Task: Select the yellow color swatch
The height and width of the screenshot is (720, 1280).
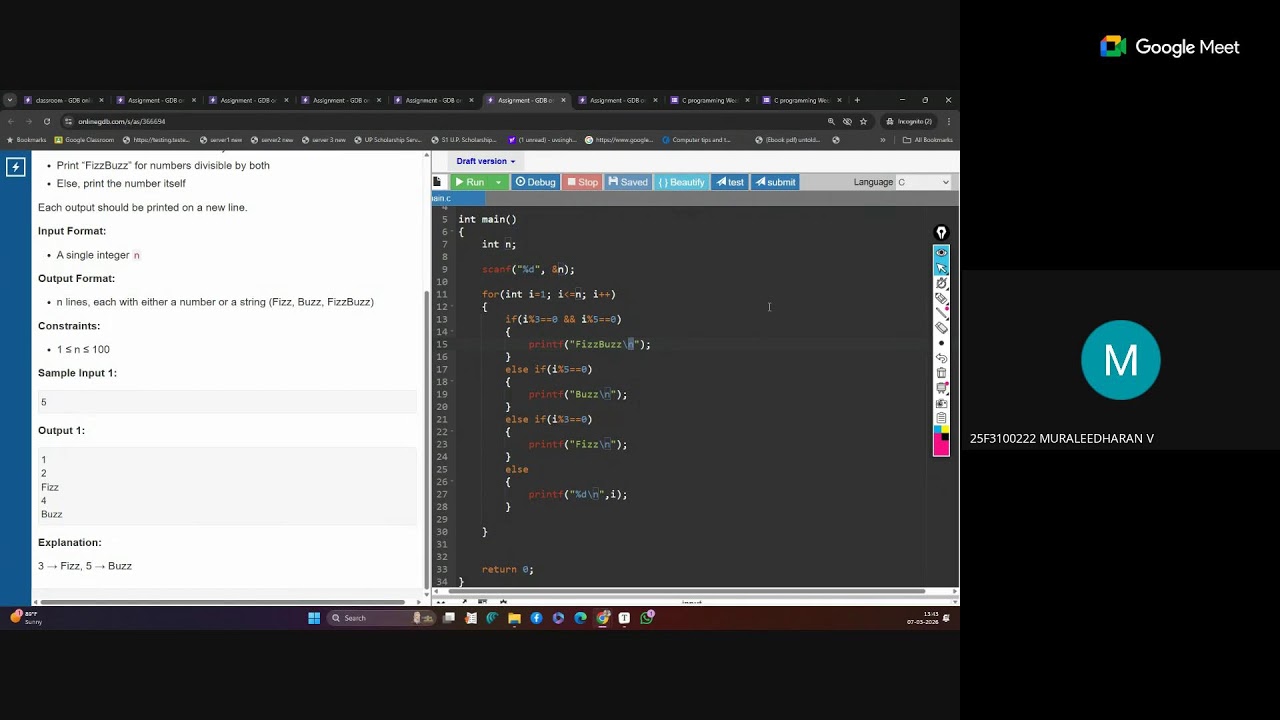Action: (945, 428)
